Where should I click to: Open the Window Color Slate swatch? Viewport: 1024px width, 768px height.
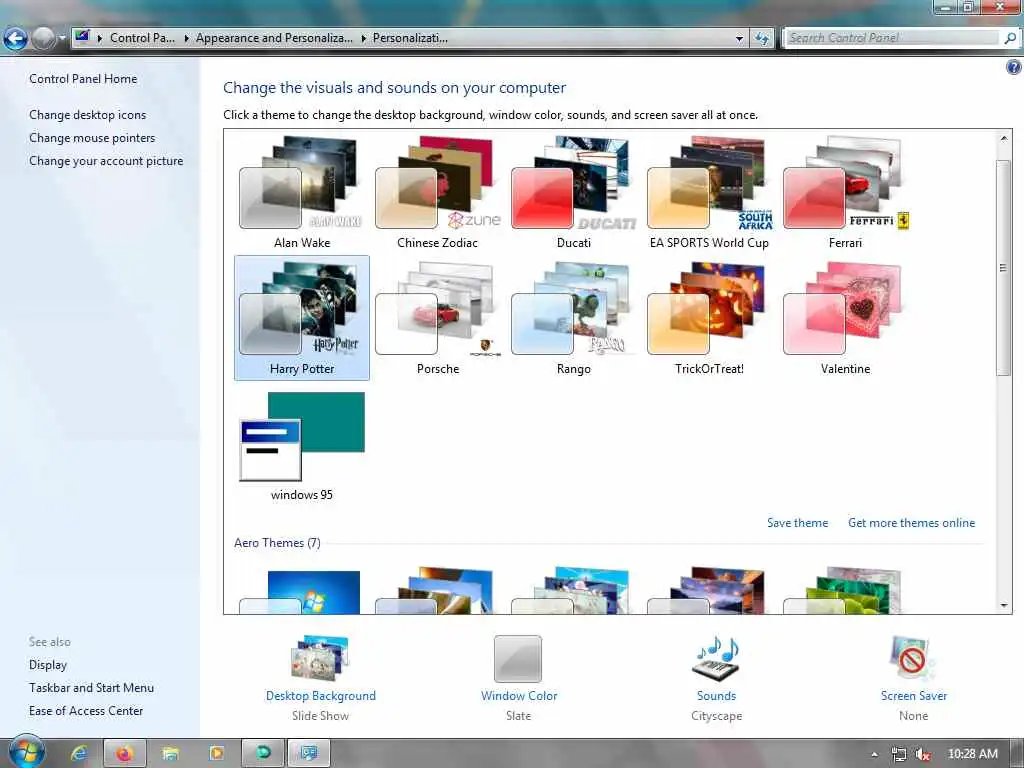[x=518, y=658]
